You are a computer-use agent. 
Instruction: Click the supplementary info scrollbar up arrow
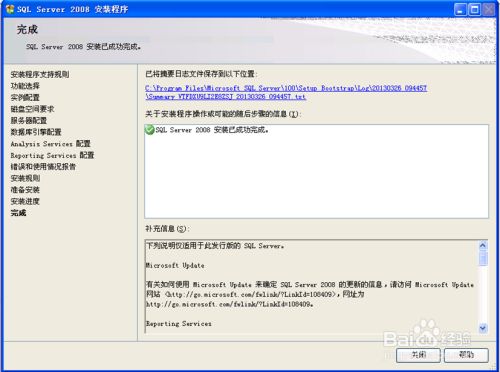pyautogui.click(x=483, y=246)
